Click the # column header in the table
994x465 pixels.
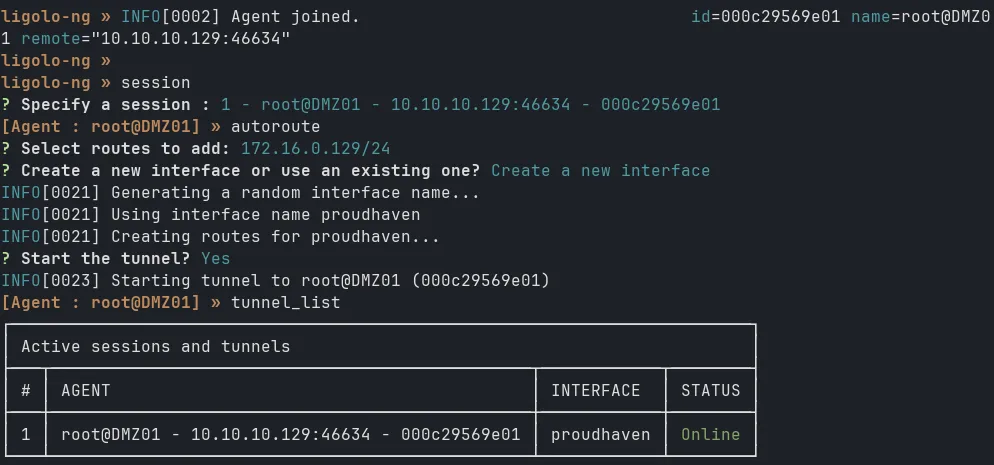coord(26,390)
